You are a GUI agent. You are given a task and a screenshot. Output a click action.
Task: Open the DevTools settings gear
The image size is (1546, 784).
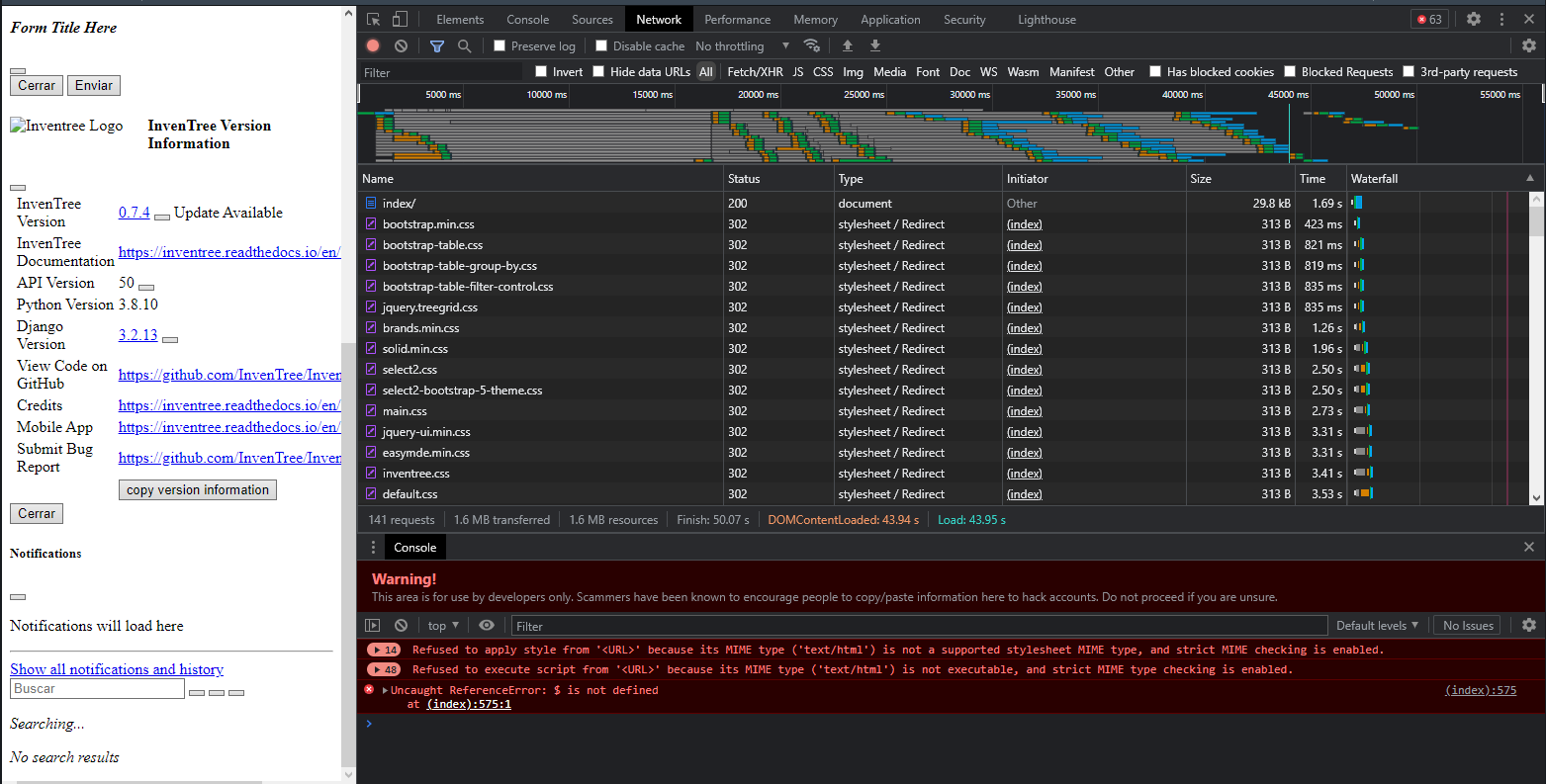1474,19
